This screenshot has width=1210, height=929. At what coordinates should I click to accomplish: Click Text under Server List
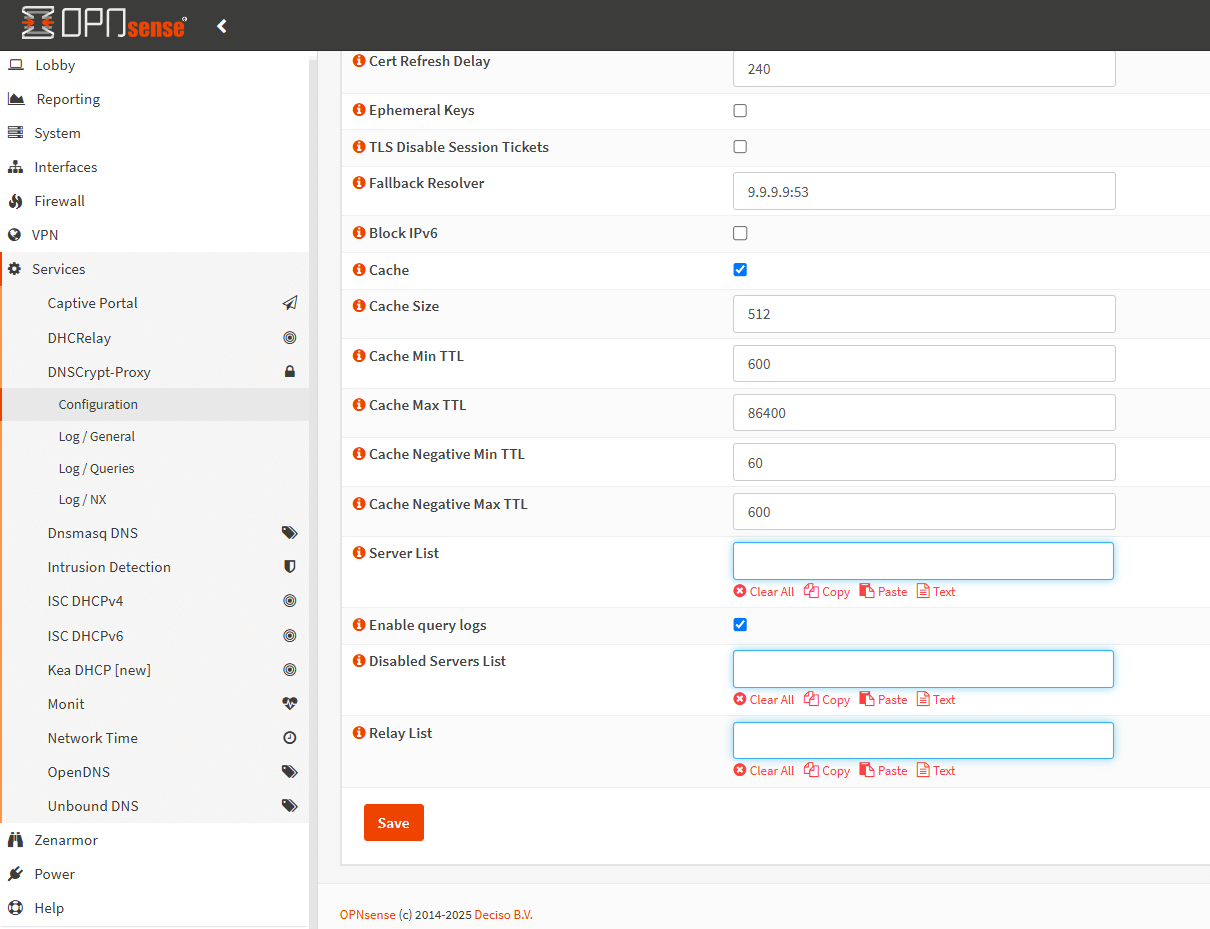(x=936, y=592)
